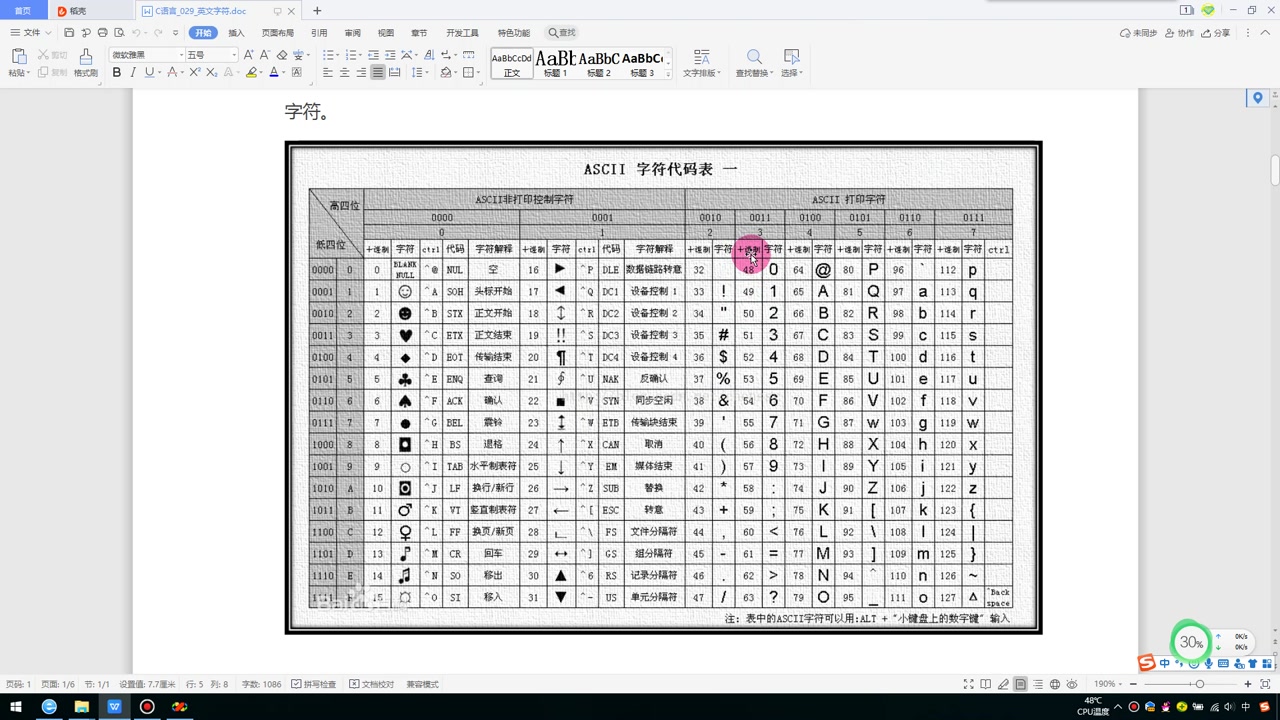Expand the bullet list dropdown
1280x720 pixels.
point(337,55)
